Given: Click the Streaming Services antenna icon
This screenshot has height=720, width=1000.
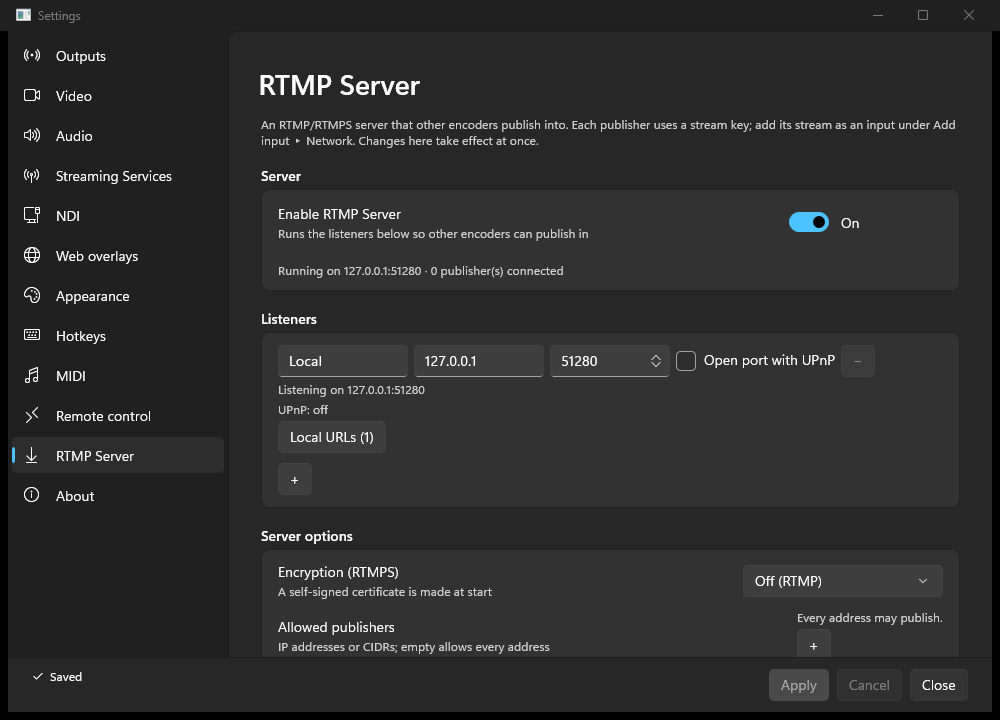Looking at the screenshot, I should click(32, 175).
